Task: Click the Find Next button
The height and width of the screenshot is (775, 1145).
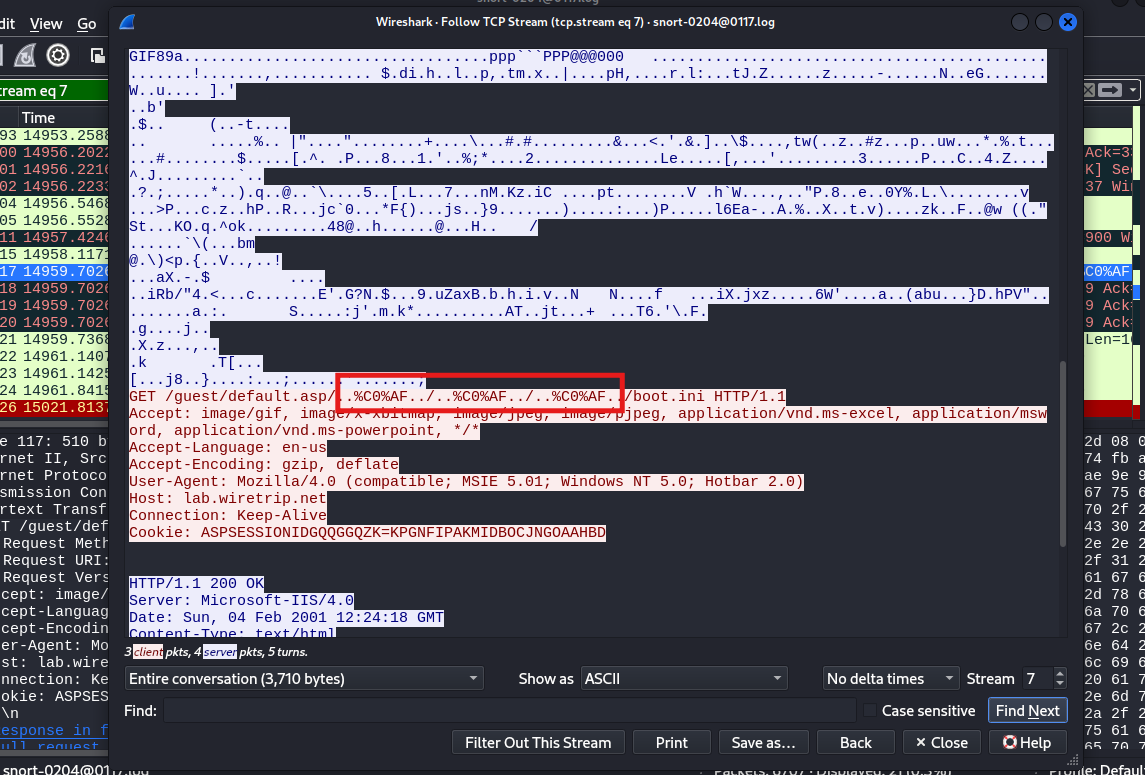Action: click(1027, 711)
